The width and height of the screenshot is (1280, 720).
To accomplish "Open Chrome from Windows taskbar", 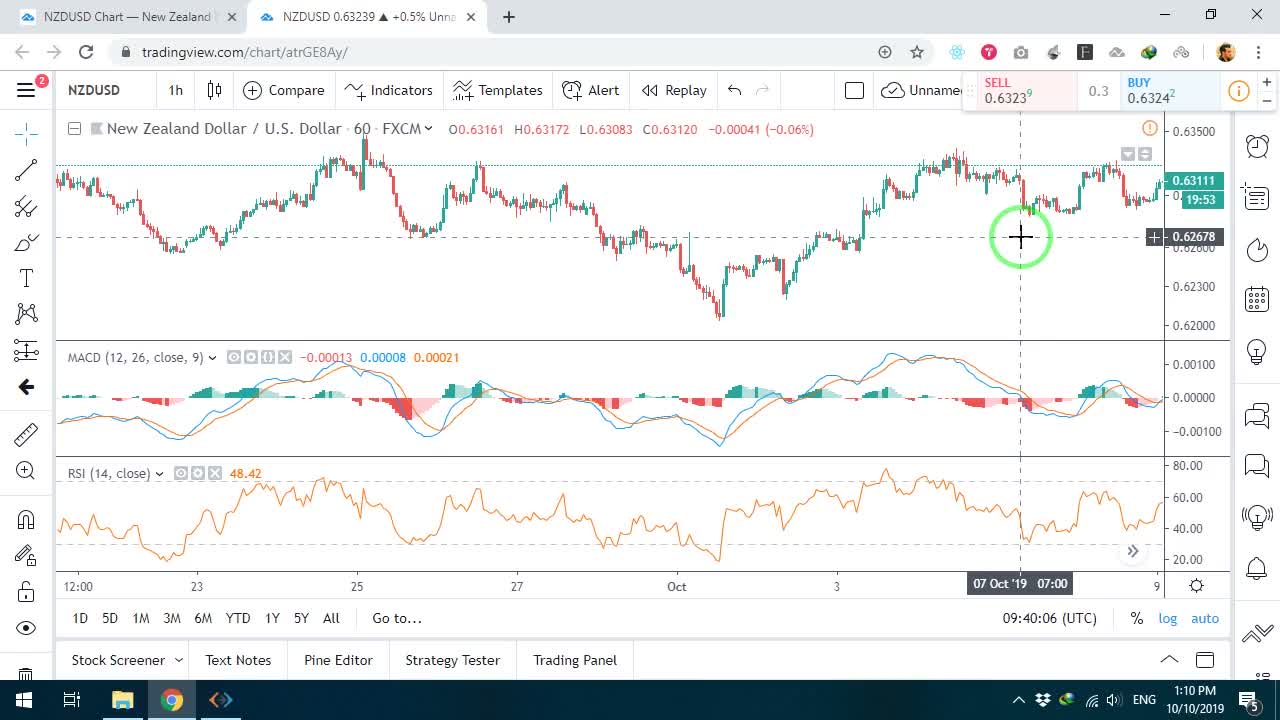I will [172, 700].
